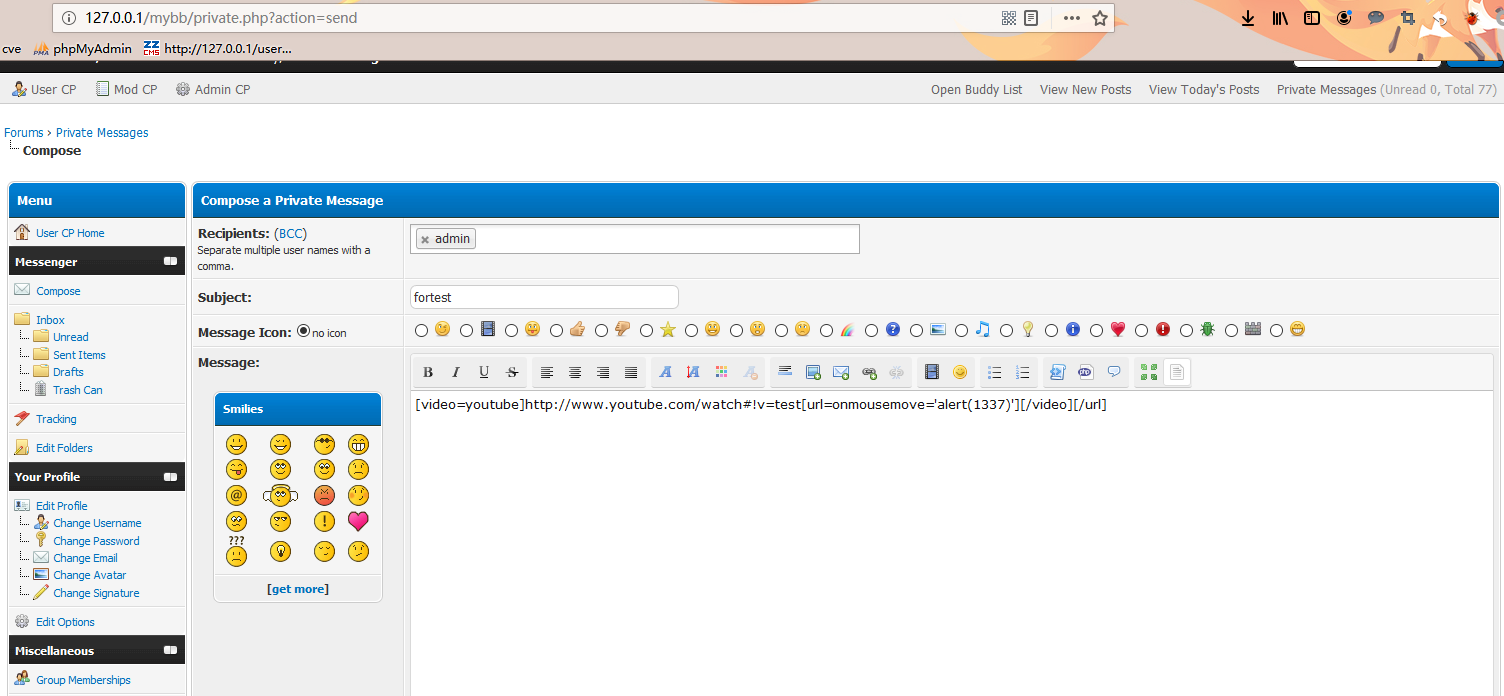
Task: Select the "no icon" message icon radio button
Action: [x=304, y=331]
